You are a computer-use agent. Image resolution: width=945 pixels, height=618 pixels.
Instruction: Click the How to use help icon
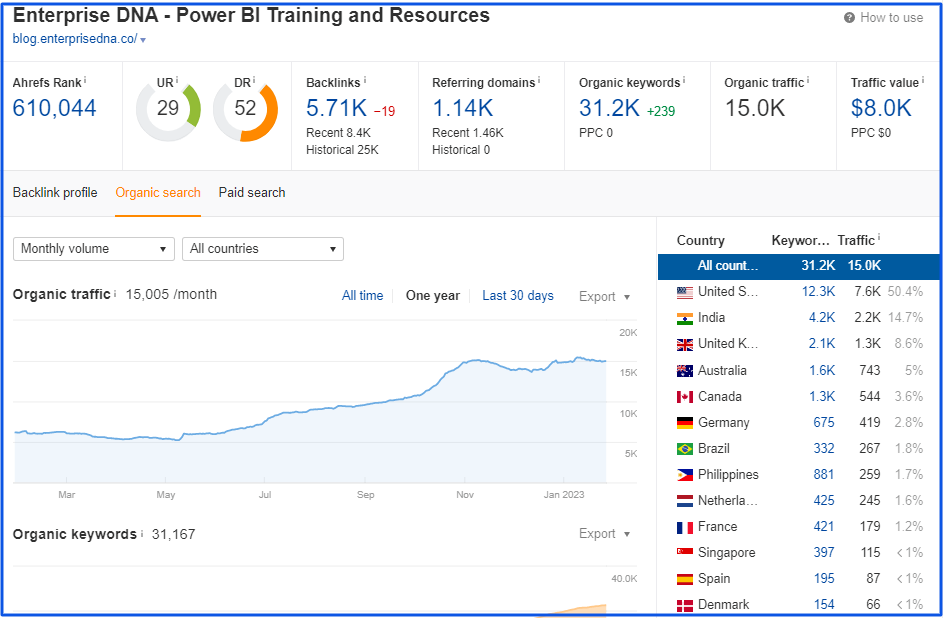click(849, 17)
